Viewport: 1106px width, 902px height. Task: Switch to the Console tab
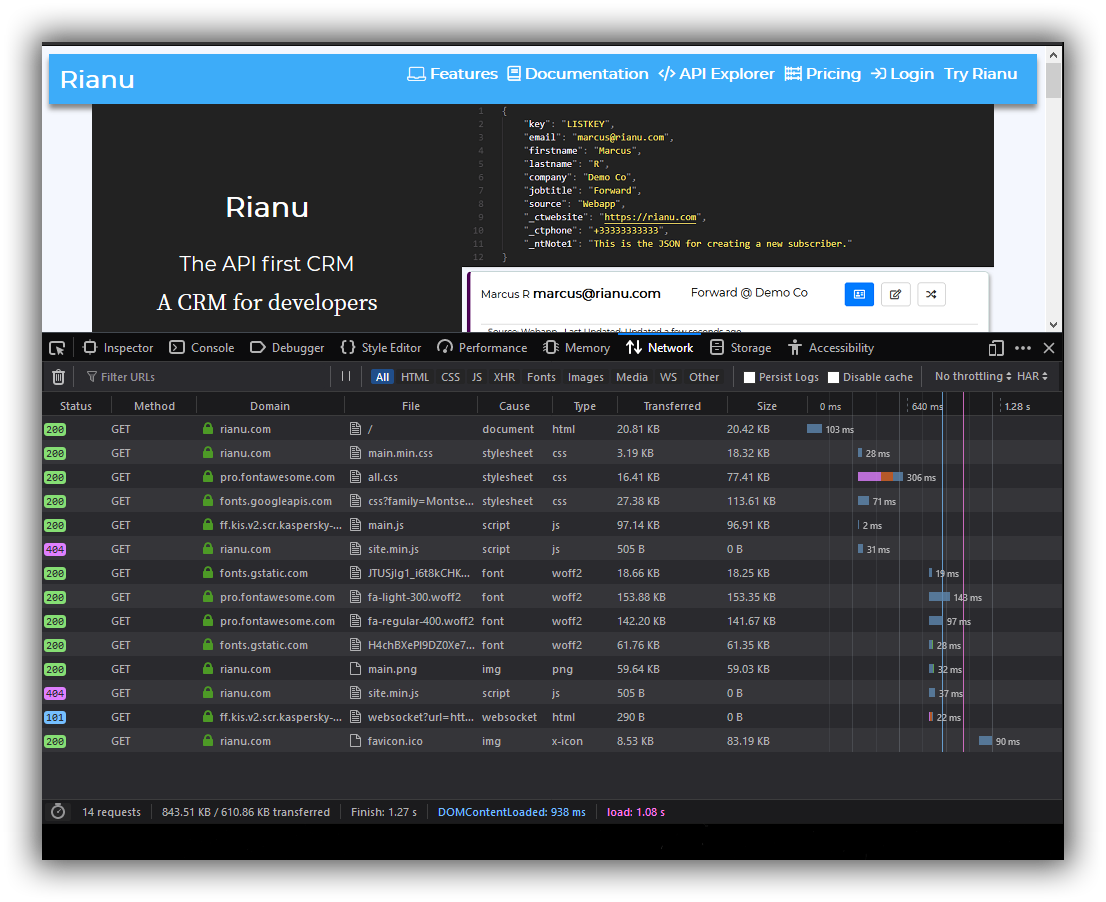[x=202, y=348]
